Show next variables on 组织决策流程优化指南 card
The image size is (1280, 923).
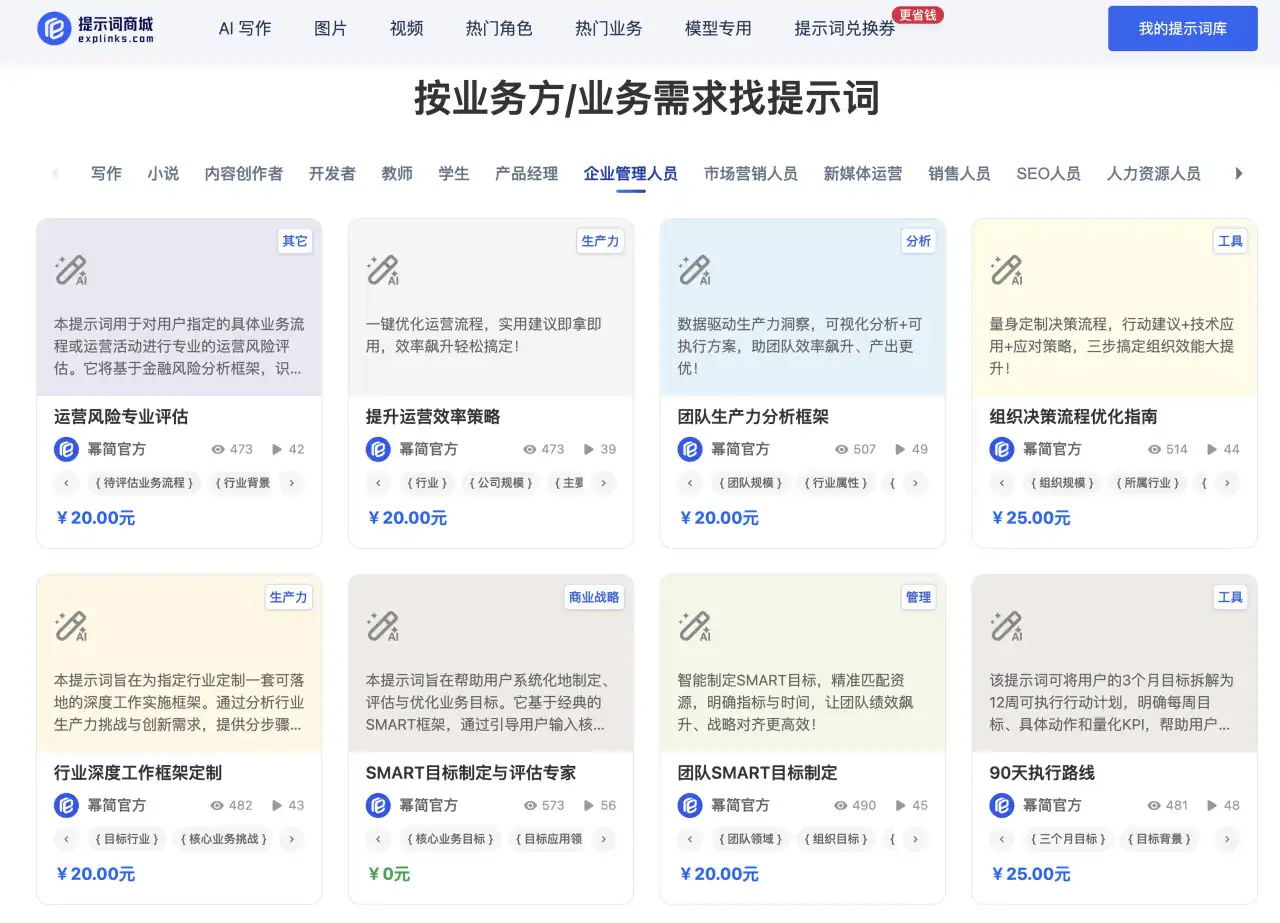click(x=1227, y=483)
